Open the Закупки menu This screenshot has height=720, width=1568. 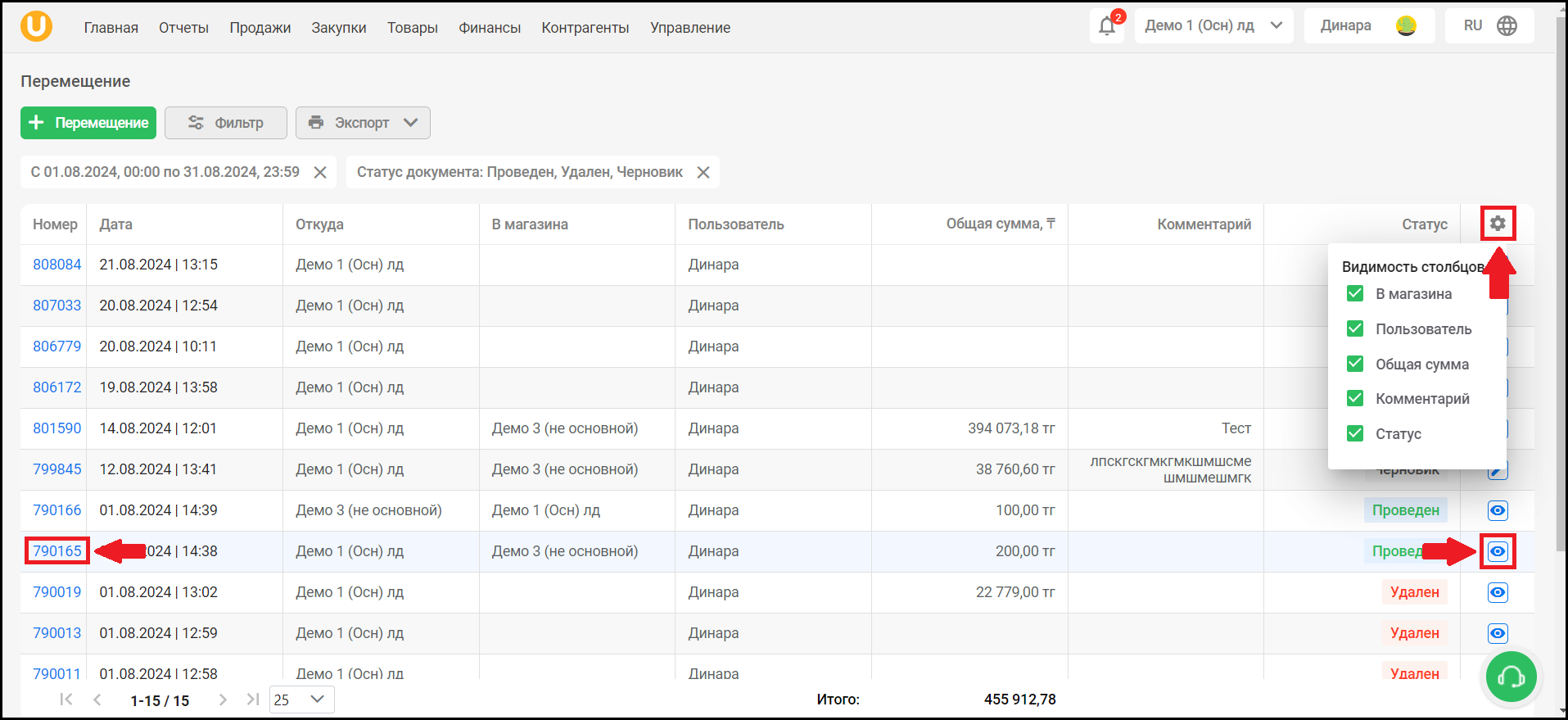coord(339,28)
